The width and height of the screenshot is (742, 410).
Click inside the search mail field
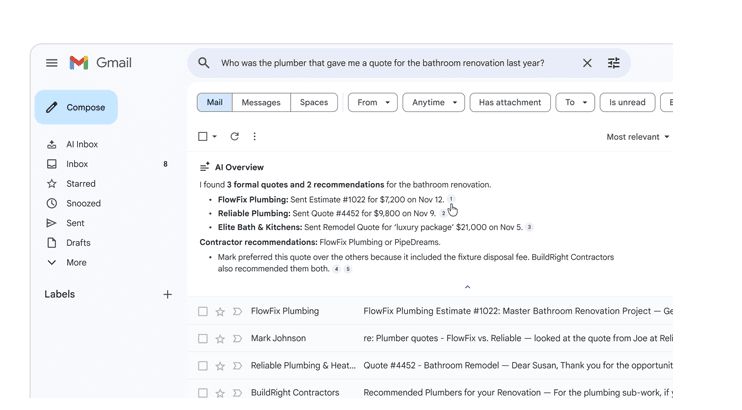pos(390,63)
